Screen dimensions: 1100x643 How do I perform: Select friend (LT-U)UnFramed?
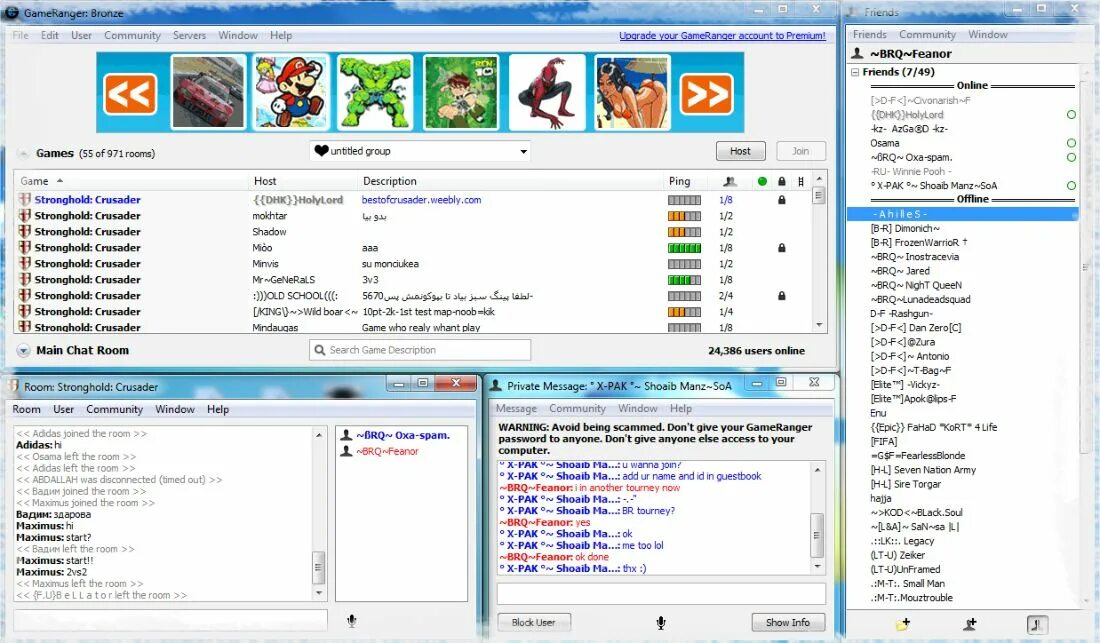[906, 569]
